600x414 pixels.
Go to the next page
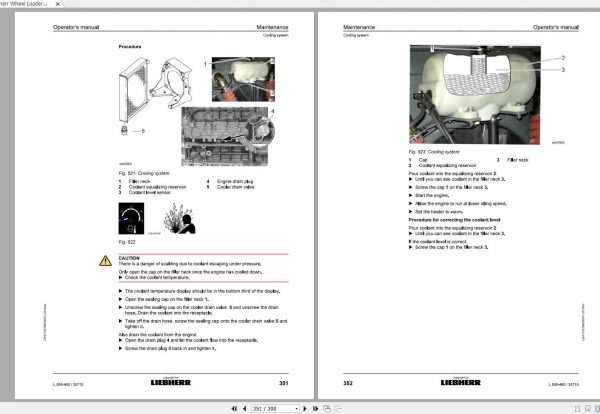305,409
